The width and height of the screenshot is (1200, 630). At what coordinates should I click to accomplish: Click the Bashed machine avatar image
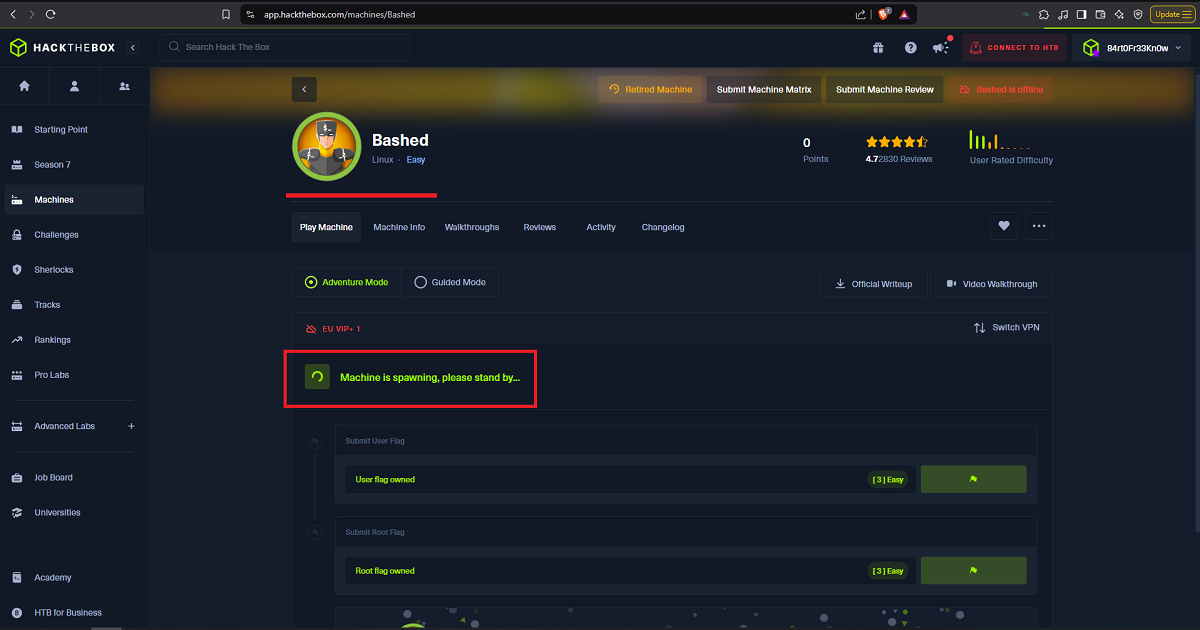(x=326, y=146)
